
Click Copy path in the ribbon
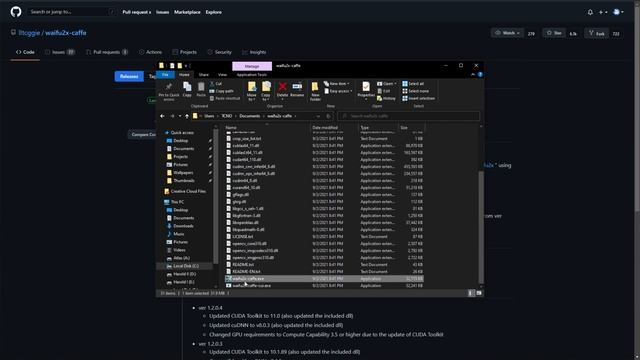point(222,91)
